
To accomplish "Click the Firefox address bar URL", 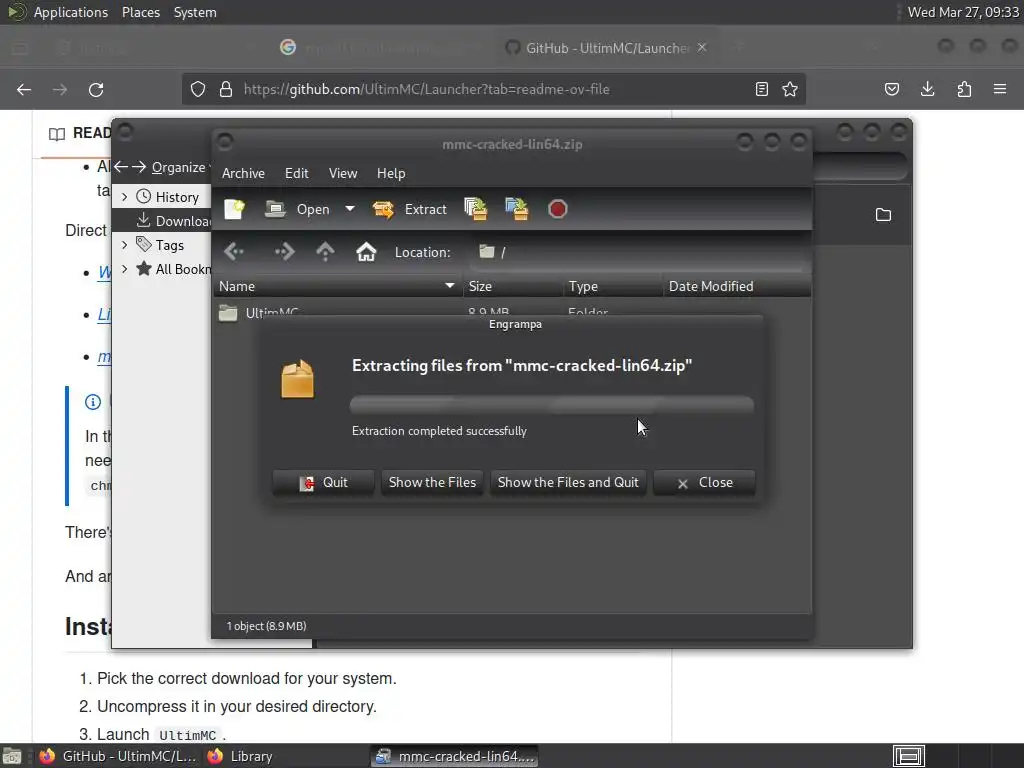I will [426, 89].
